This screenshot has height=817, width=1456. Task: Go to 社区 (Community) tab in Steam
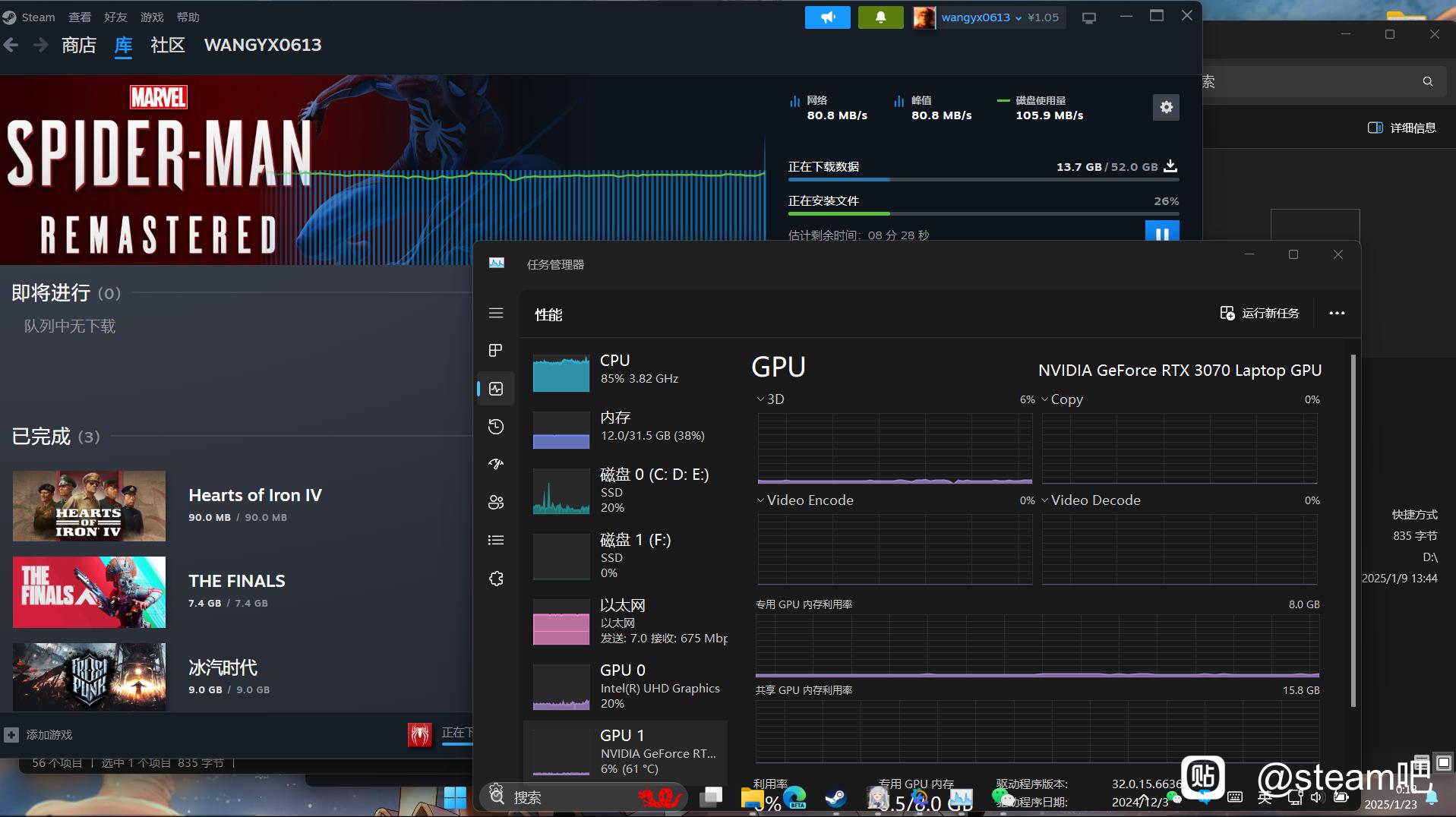[168, 46]
